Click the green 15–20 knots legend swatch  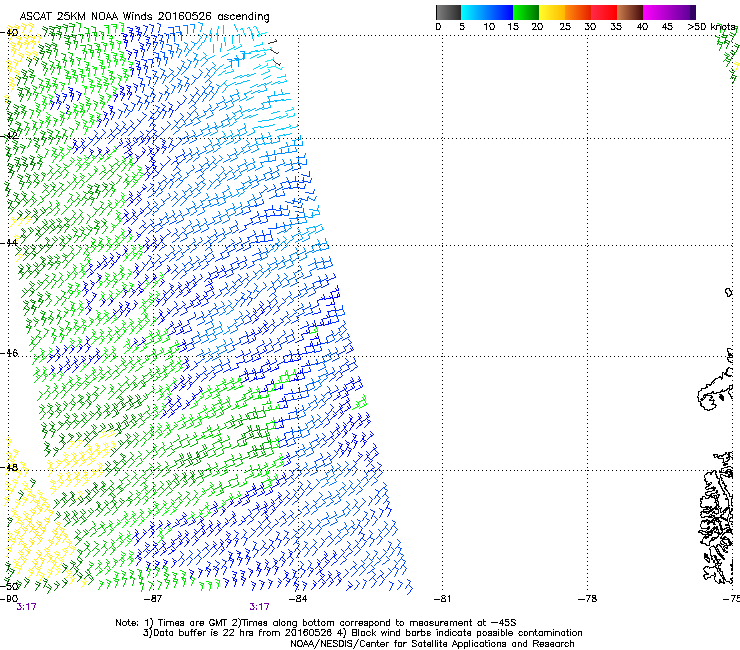tap(526, 12)
